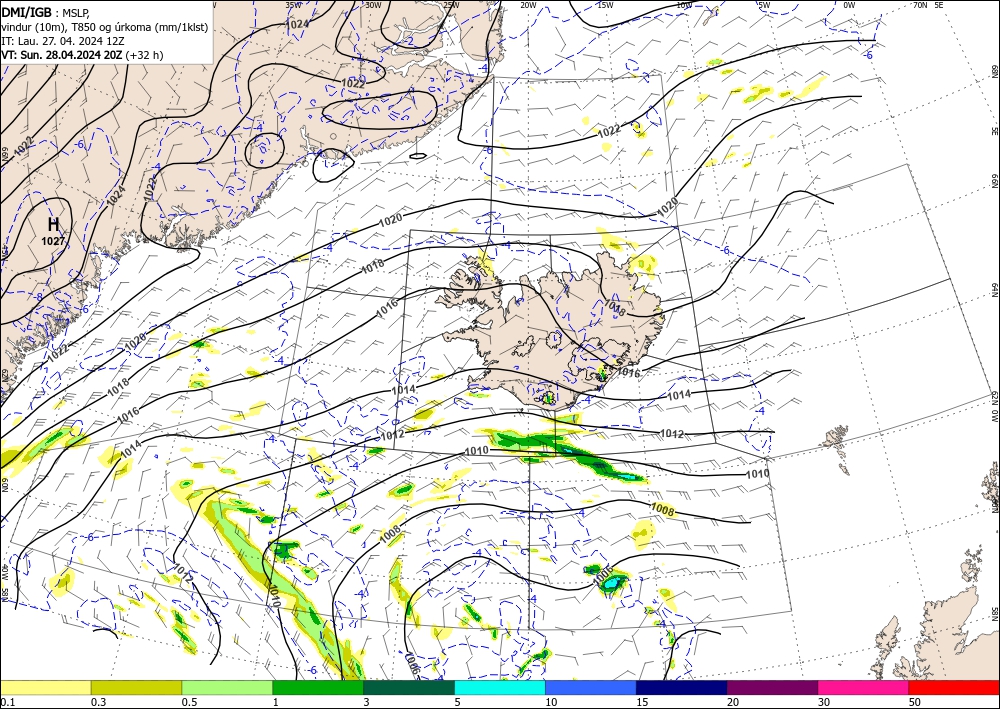The width and height of the screenshot is (1000, 709).
Task: Click the 30W longitude label
Action: [x=373, y=5]
